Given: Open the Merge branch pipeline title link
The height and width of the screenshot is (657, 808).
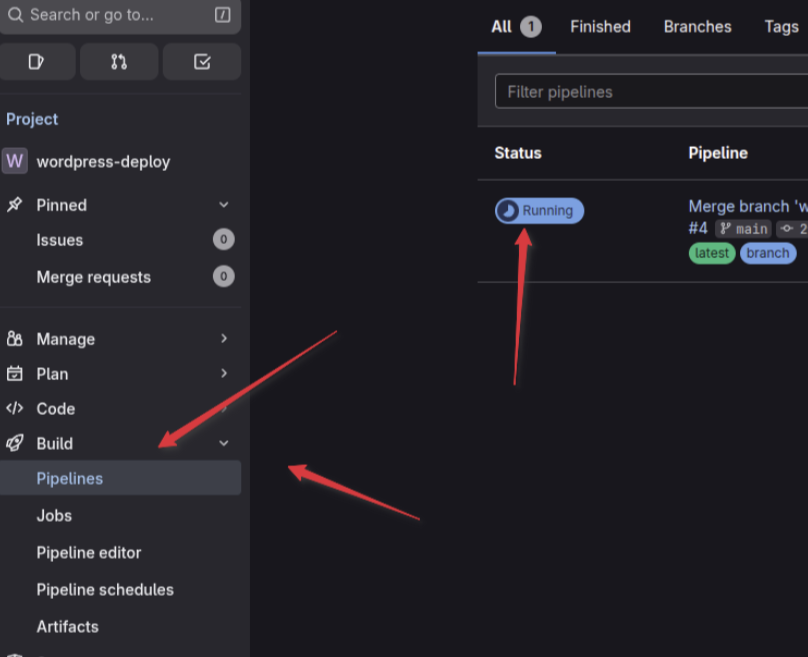Looking at the screenshot, I should point(748,206).
